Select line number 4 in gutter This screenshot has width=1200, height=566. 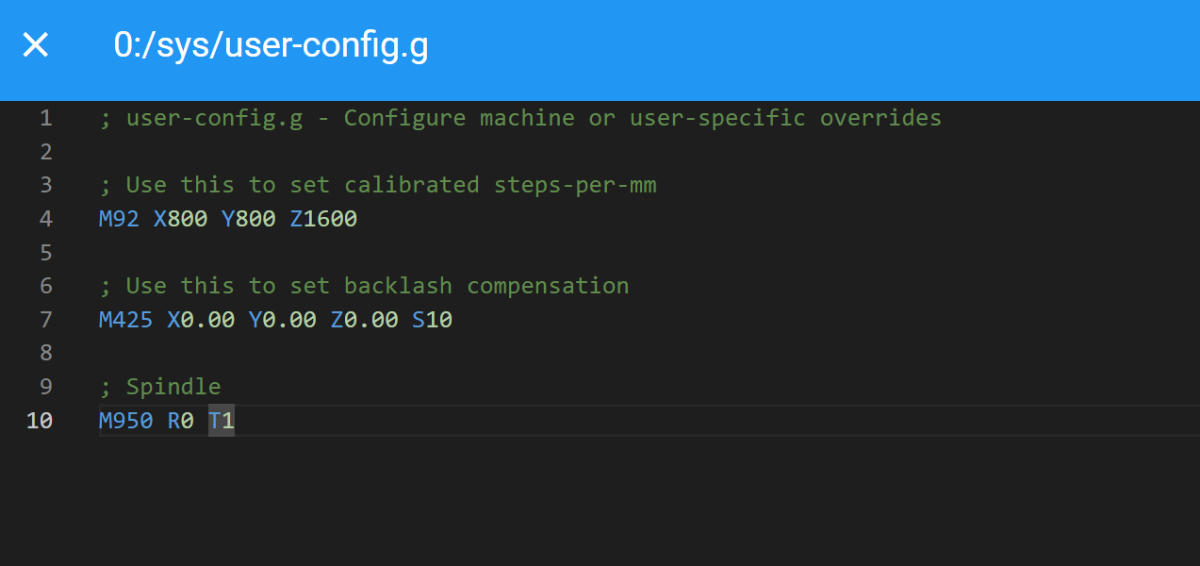(x=46, y=219)
